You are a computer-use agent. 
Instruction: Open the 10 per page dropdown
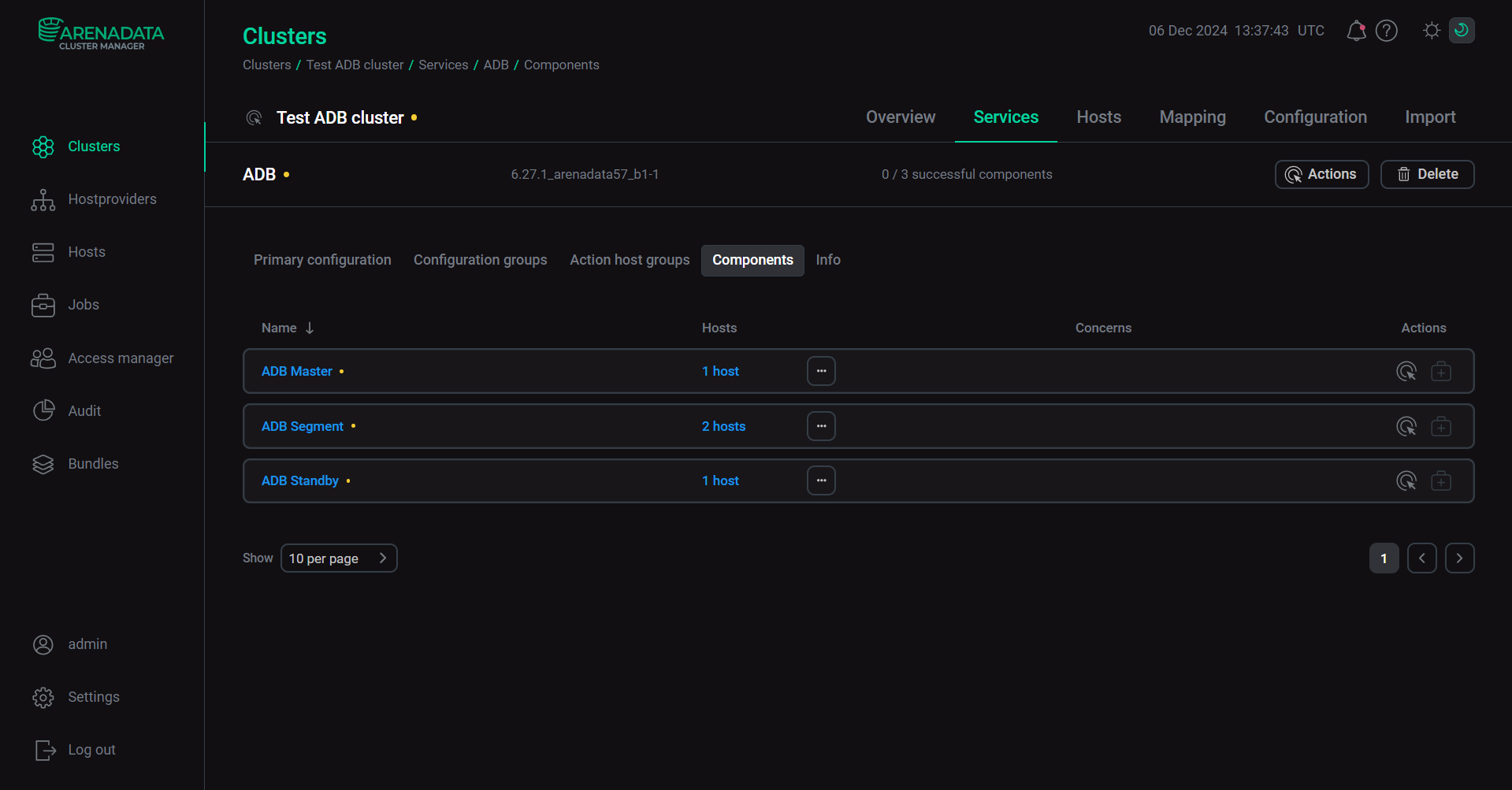(x=339, y=558)
